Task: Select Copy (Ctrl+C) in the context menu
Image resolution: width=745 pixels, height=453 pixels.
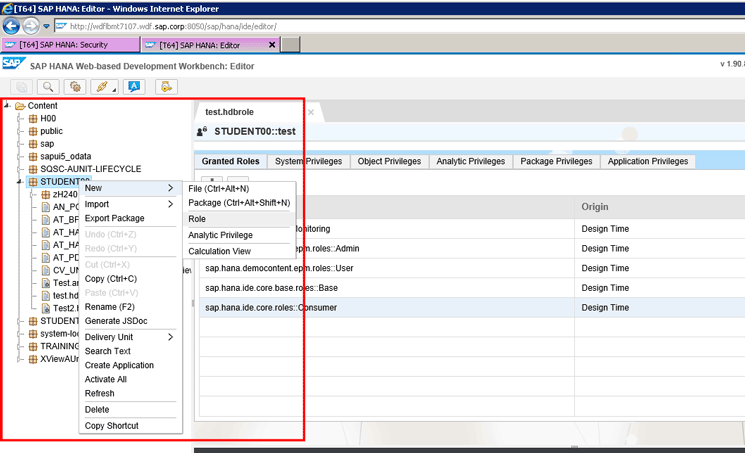Action: (130, 279)
